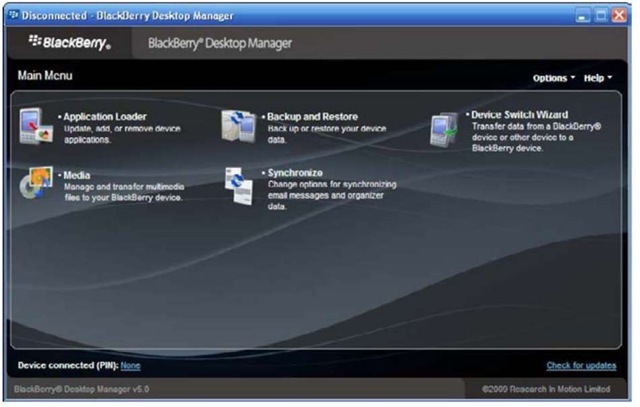Image resolution: width=640 pixels, height=407 pixels.
Task: Click the 'Device connected (PIN):' label
Action: pos(68,365)
